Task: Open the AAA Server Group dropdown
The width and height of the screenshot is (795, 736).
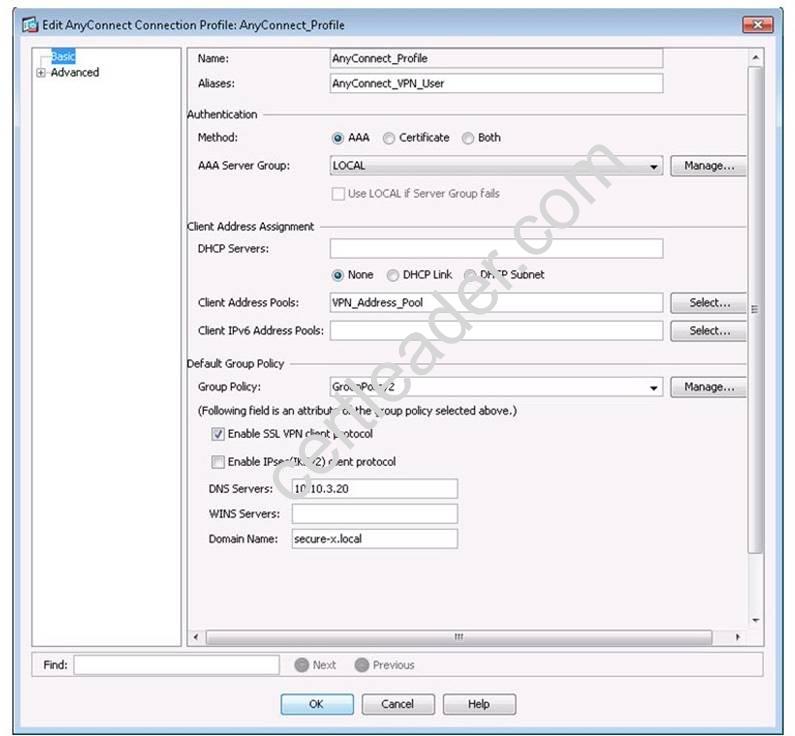Action: pos(496,166)
